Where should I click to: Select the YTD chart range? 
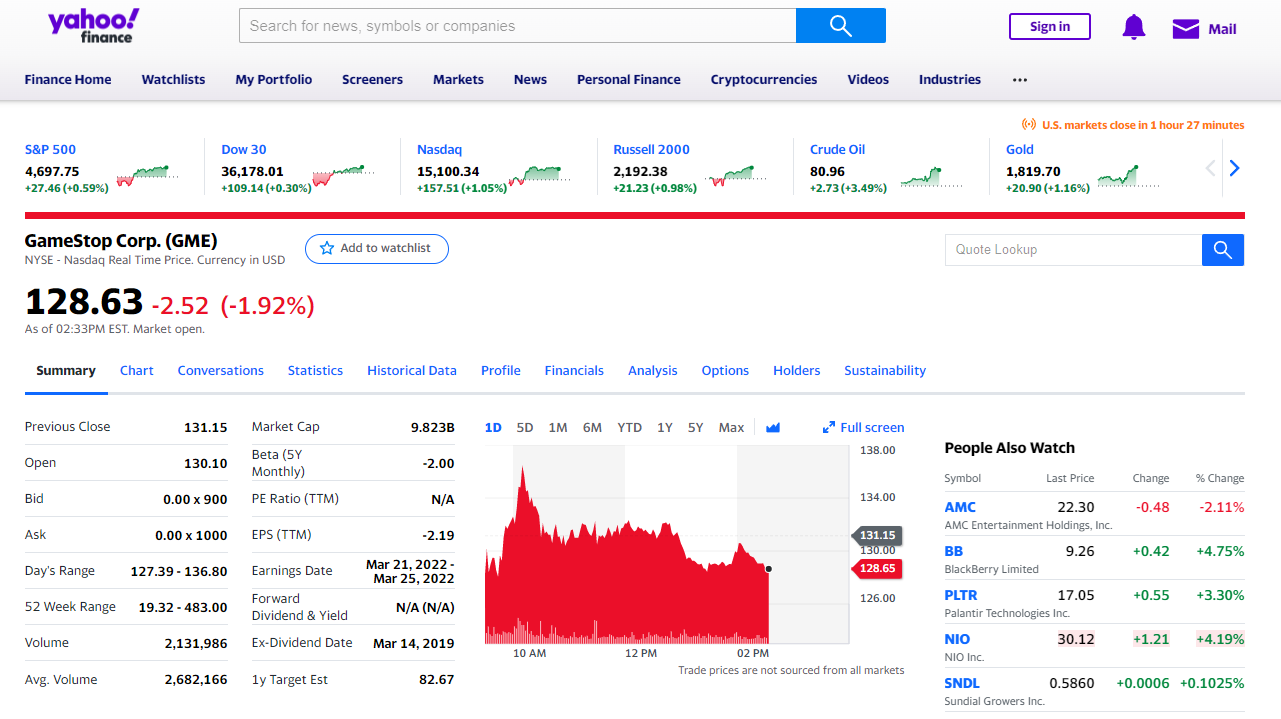630,428
